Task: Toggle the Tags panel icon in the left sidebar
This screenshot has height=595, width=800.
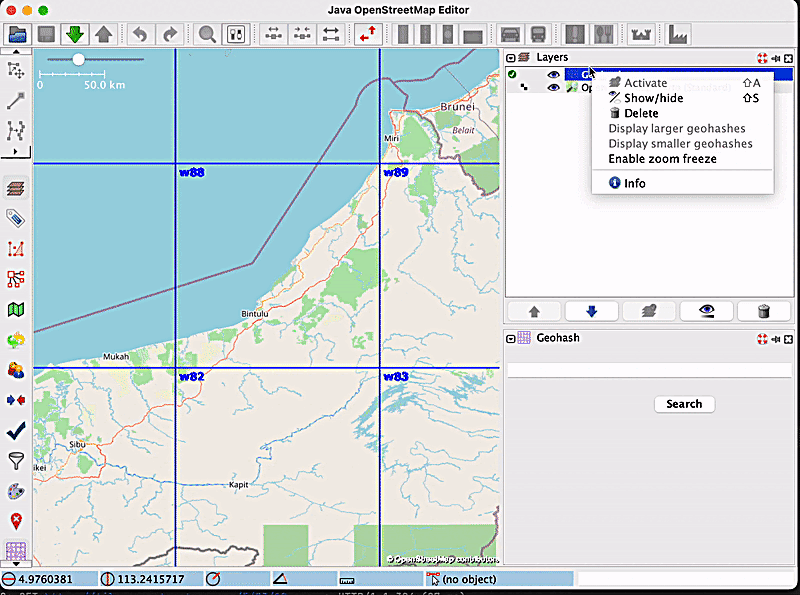Action: coord(16,219)
